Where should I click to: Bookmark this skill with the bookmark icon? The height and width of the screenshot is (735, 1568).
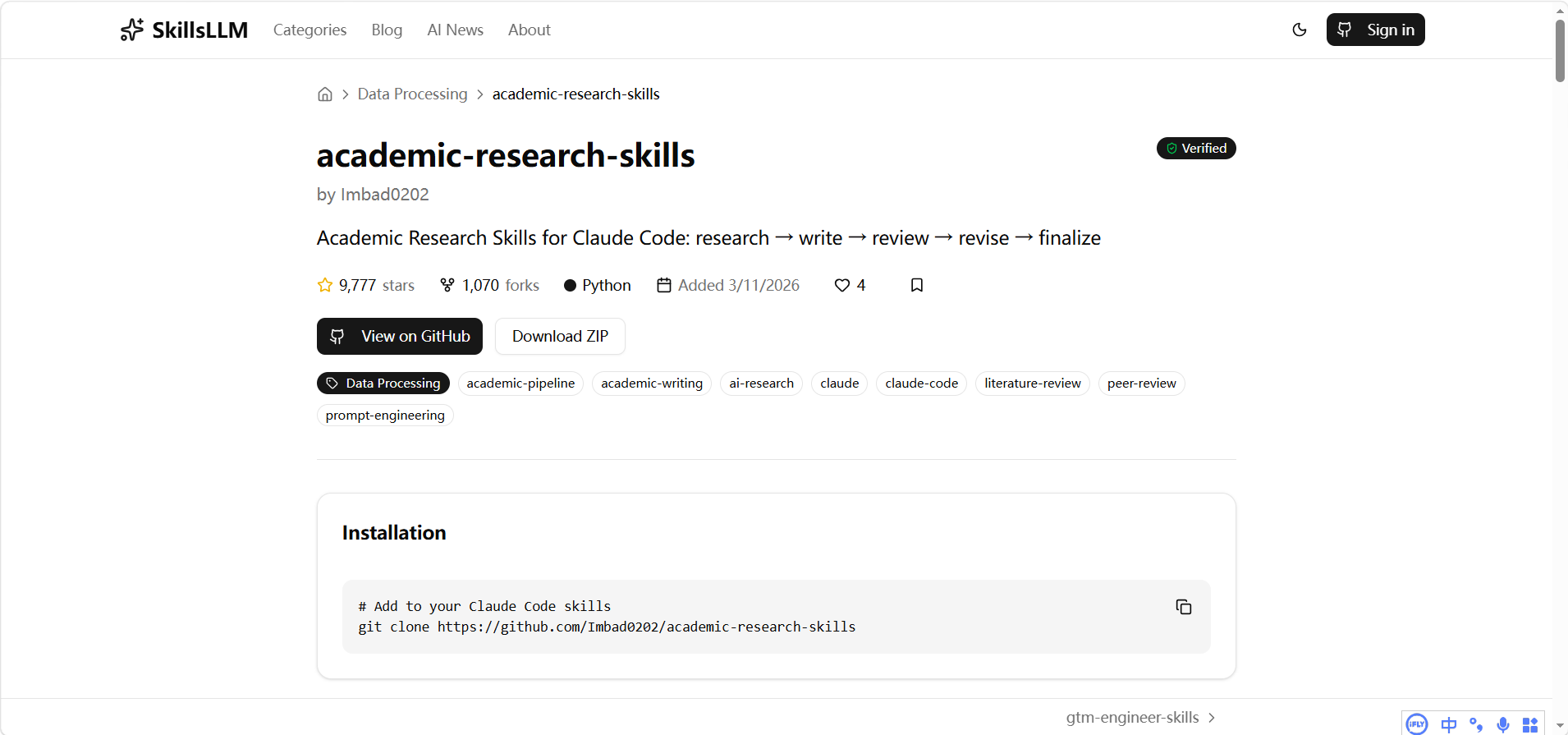click(917, 285)
